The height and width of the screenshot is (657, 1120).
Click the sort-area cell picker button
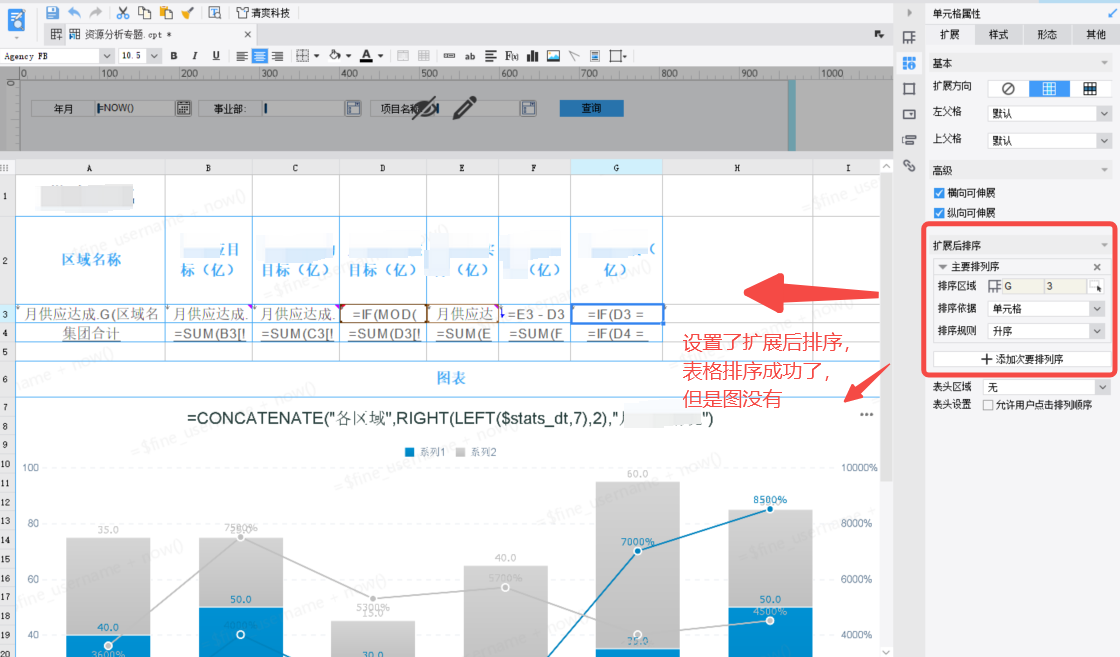click(1095, 286)
